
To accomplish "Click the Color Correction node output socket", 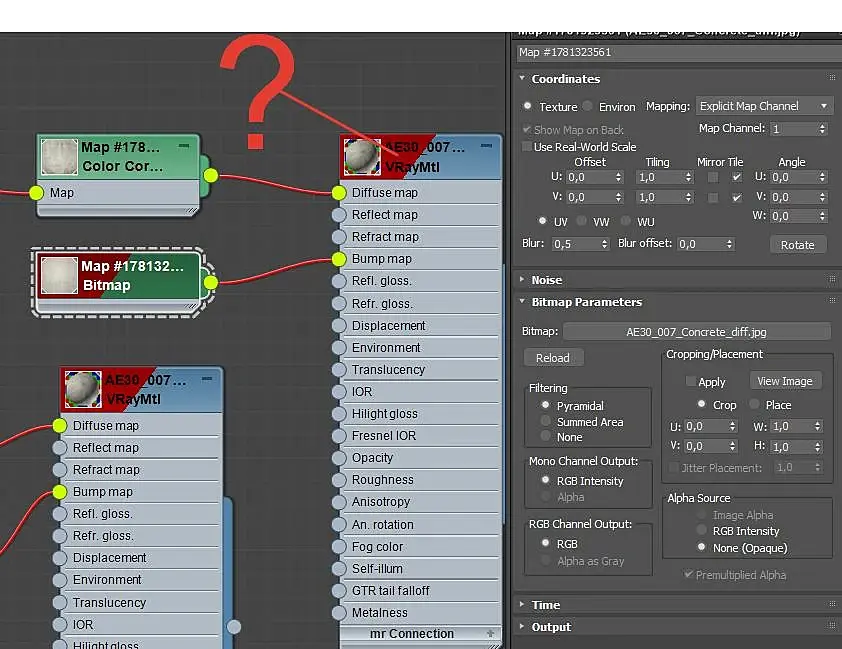I will coord(211,176).
